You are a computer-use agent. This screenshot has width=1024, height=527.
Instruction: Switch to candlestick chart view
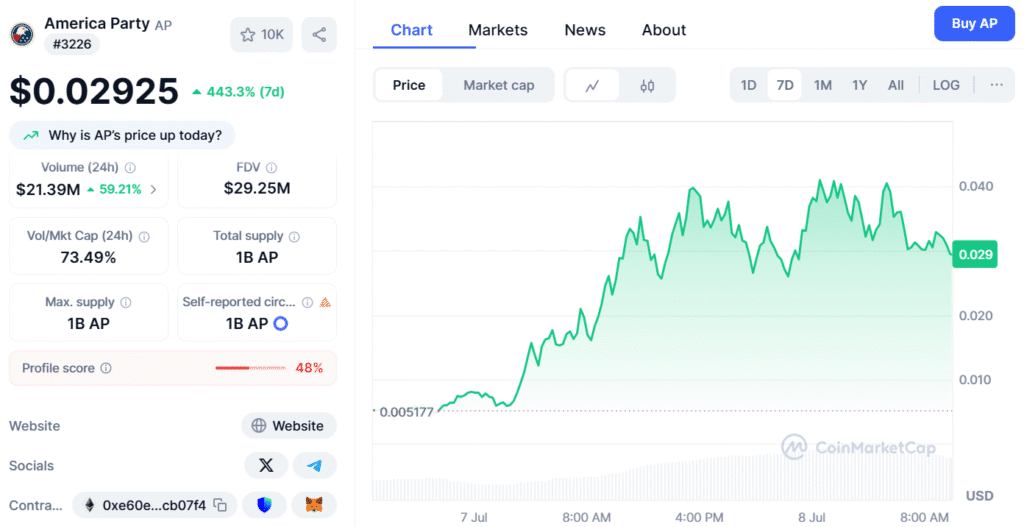(x=647, y=86)
